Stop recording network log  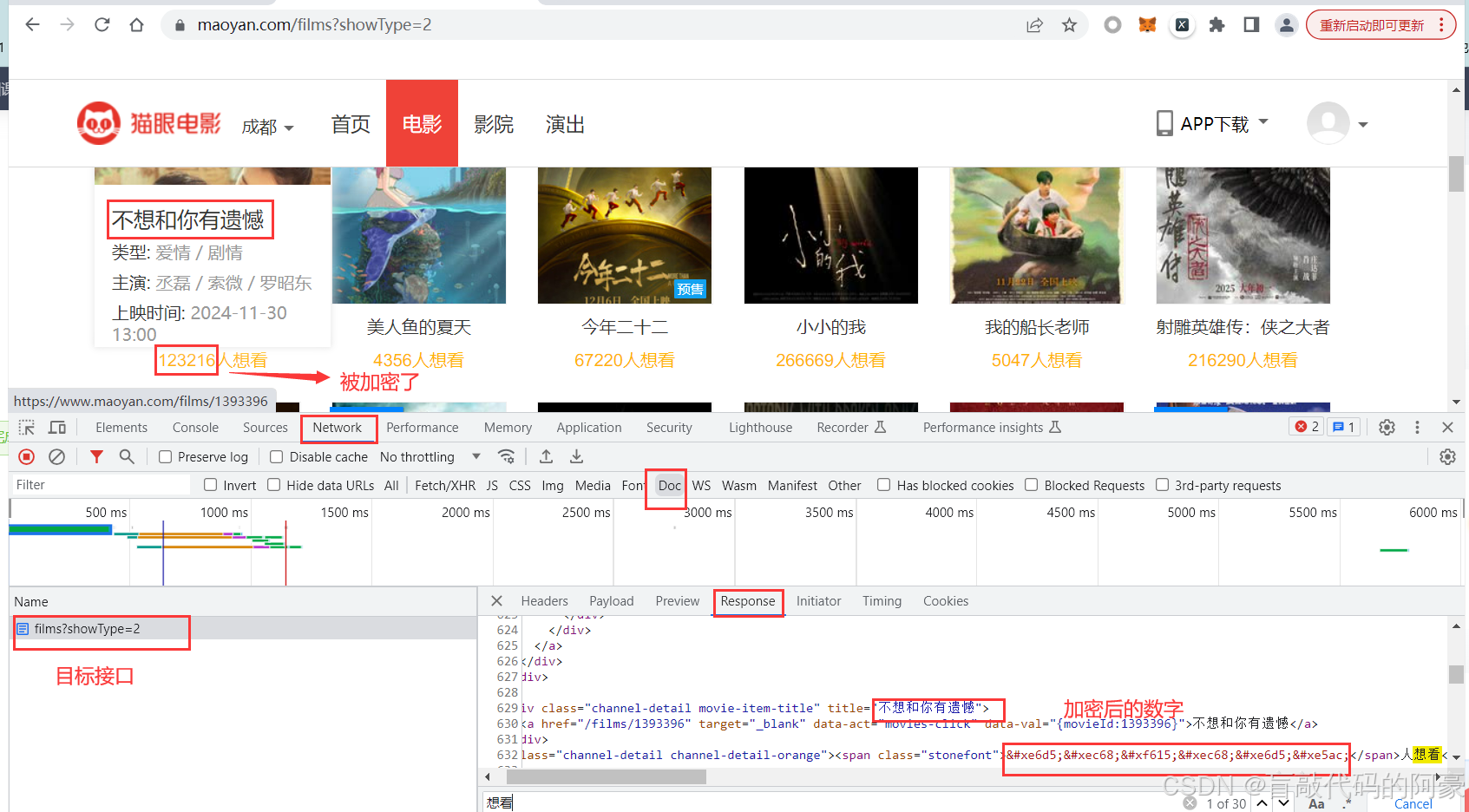click(27, 456)
